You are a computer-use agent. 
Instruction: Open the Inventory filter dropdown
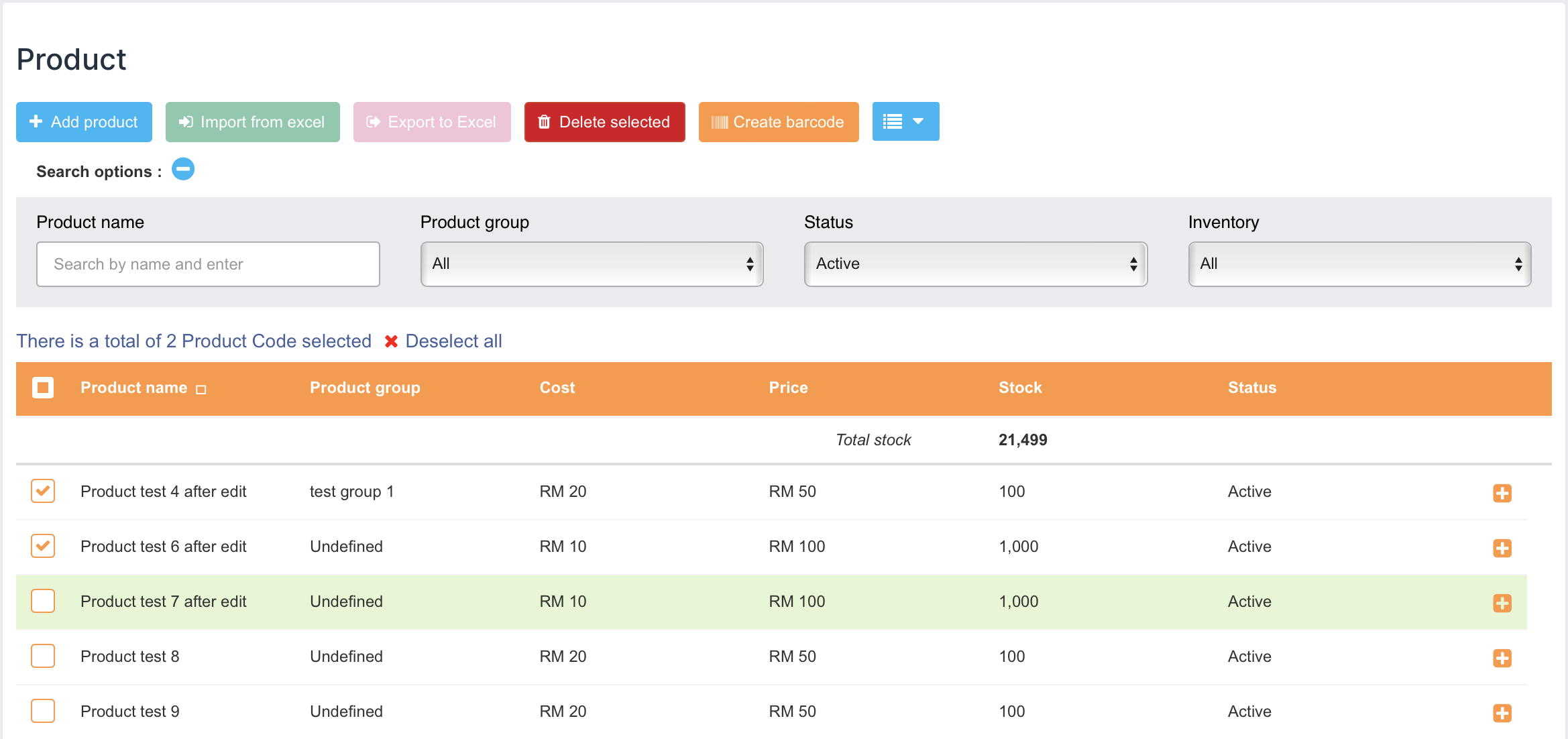pyautogui.click(x=1359, y=264)
